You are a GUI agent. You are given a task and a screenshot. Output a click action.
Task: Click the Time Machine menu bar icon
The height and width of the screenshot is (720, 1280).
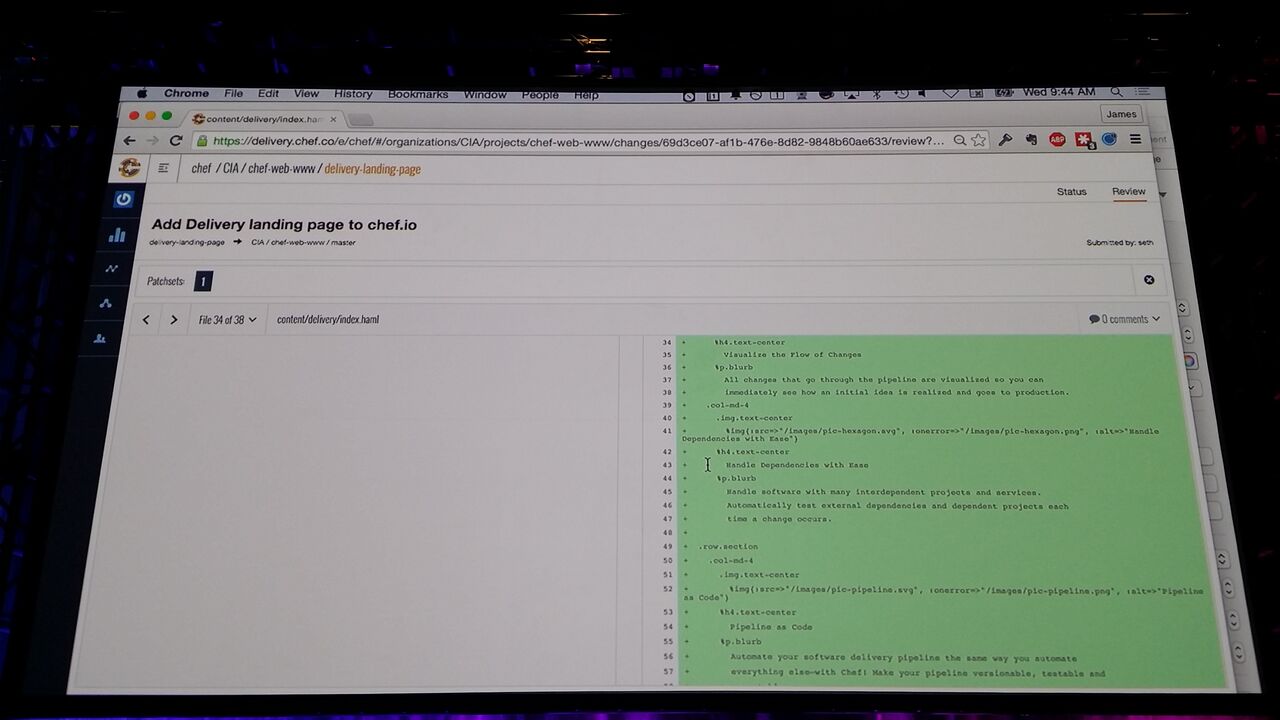[x=901, y=93]
